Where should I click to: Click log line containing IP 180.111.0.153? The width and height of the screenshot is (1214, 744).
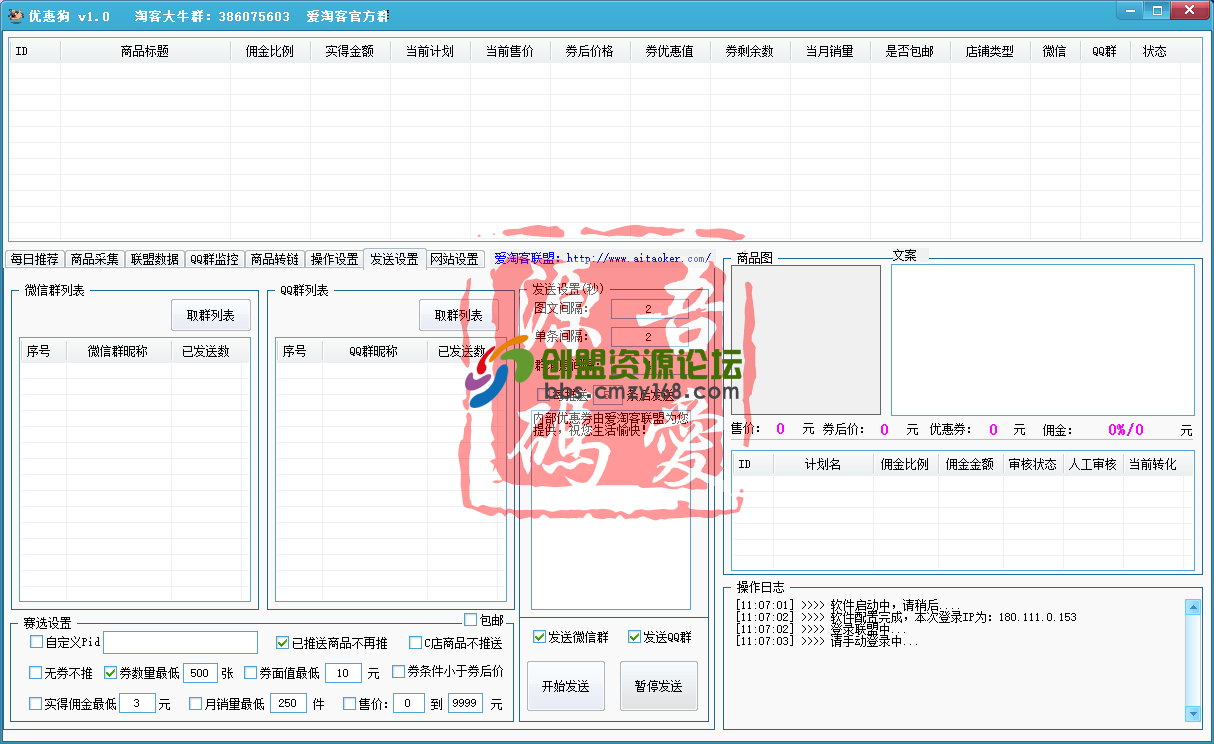[x=906, y=617]
